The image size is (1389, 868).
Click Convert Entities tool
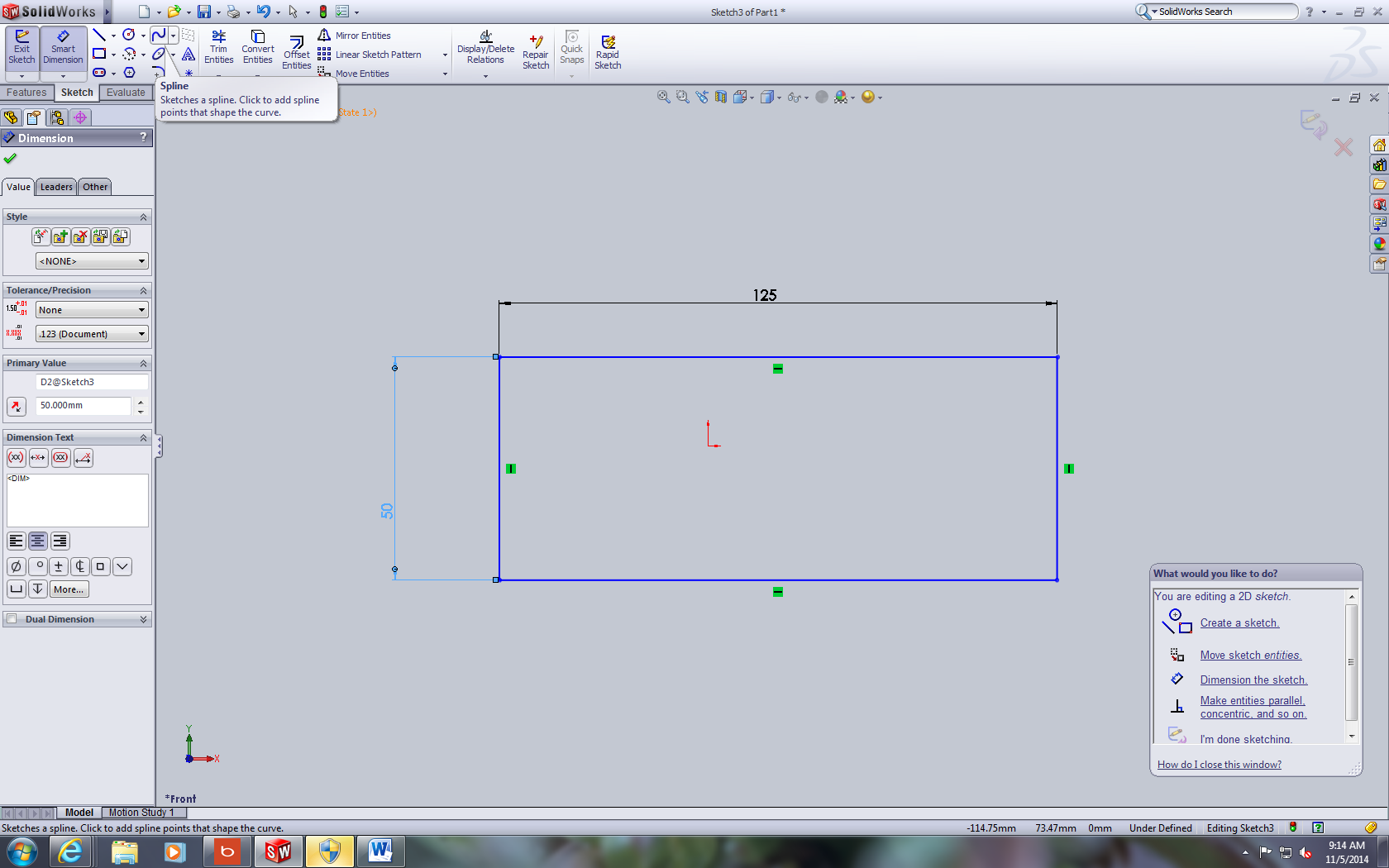point(258,47)
